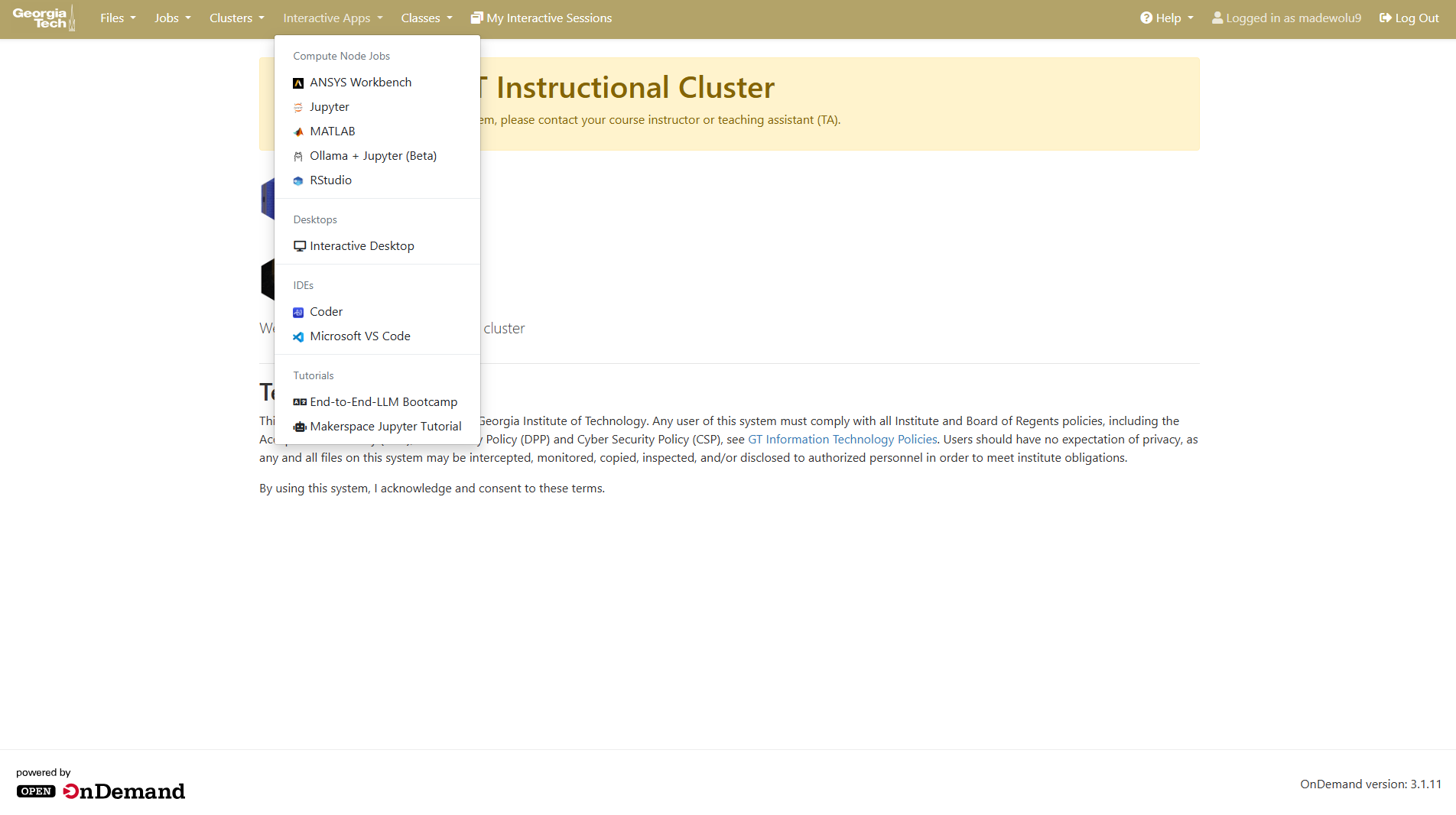Click the OnDemand version 3.1.11 text
Viewport: 1456px width, 815px height.
point(1371,784)
